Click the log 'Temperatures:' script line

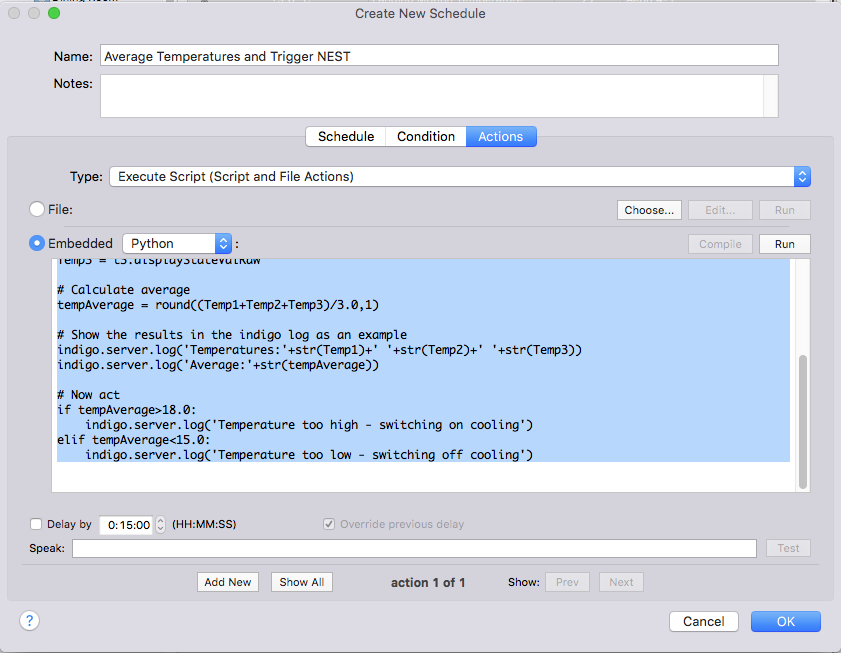tap(320, 350)
